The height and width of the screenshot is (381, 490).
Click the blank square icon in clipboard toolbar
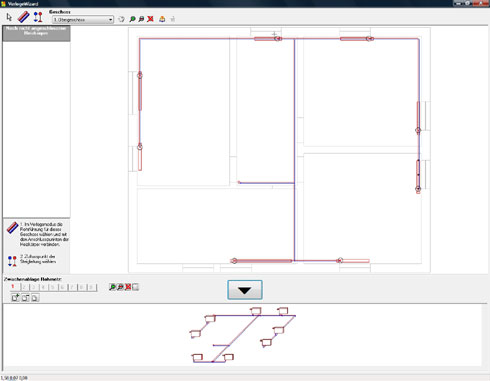pos(136,287)
